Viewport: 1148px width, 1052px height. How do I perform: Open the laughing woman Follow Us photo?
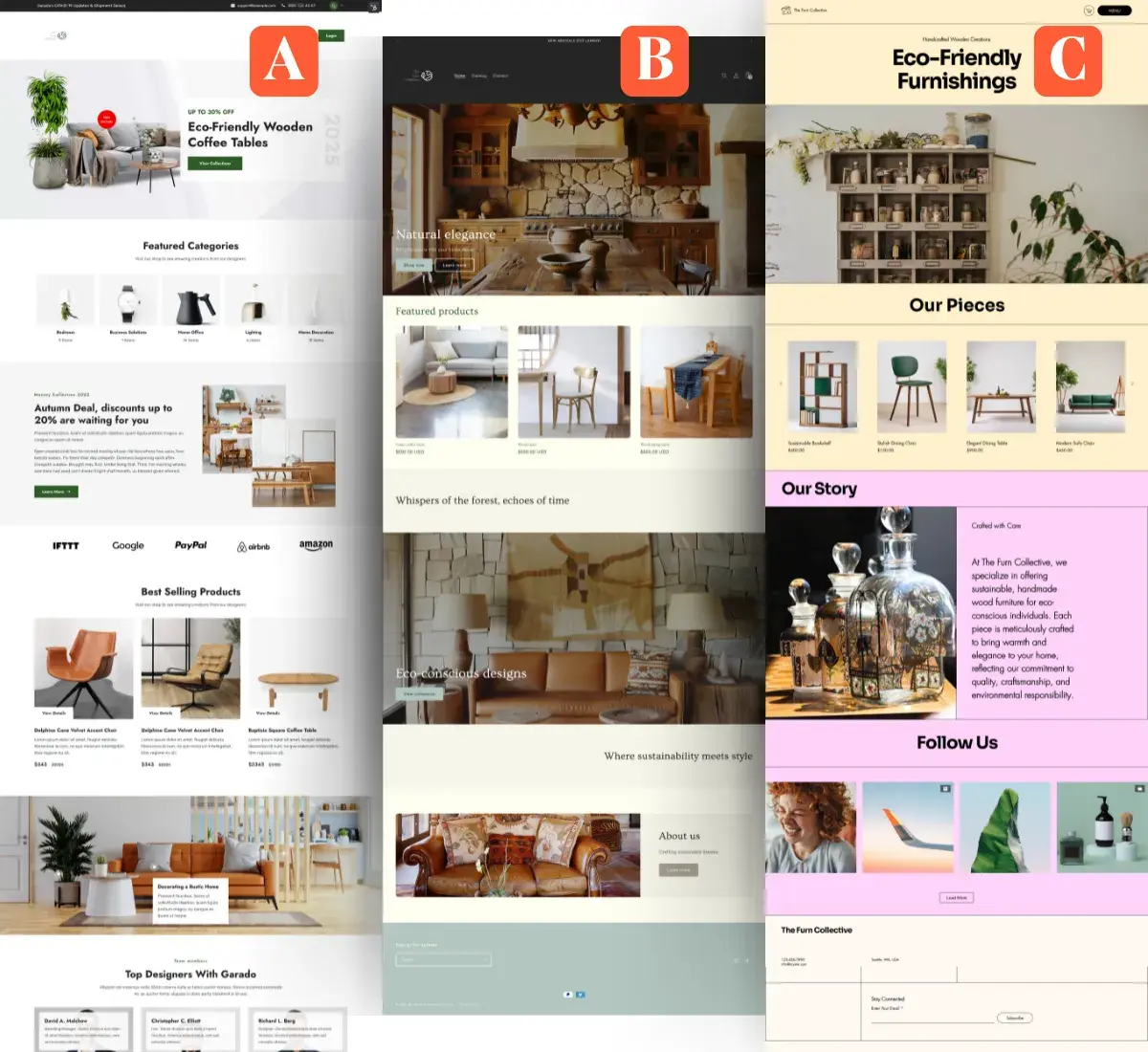coord(810,827)
